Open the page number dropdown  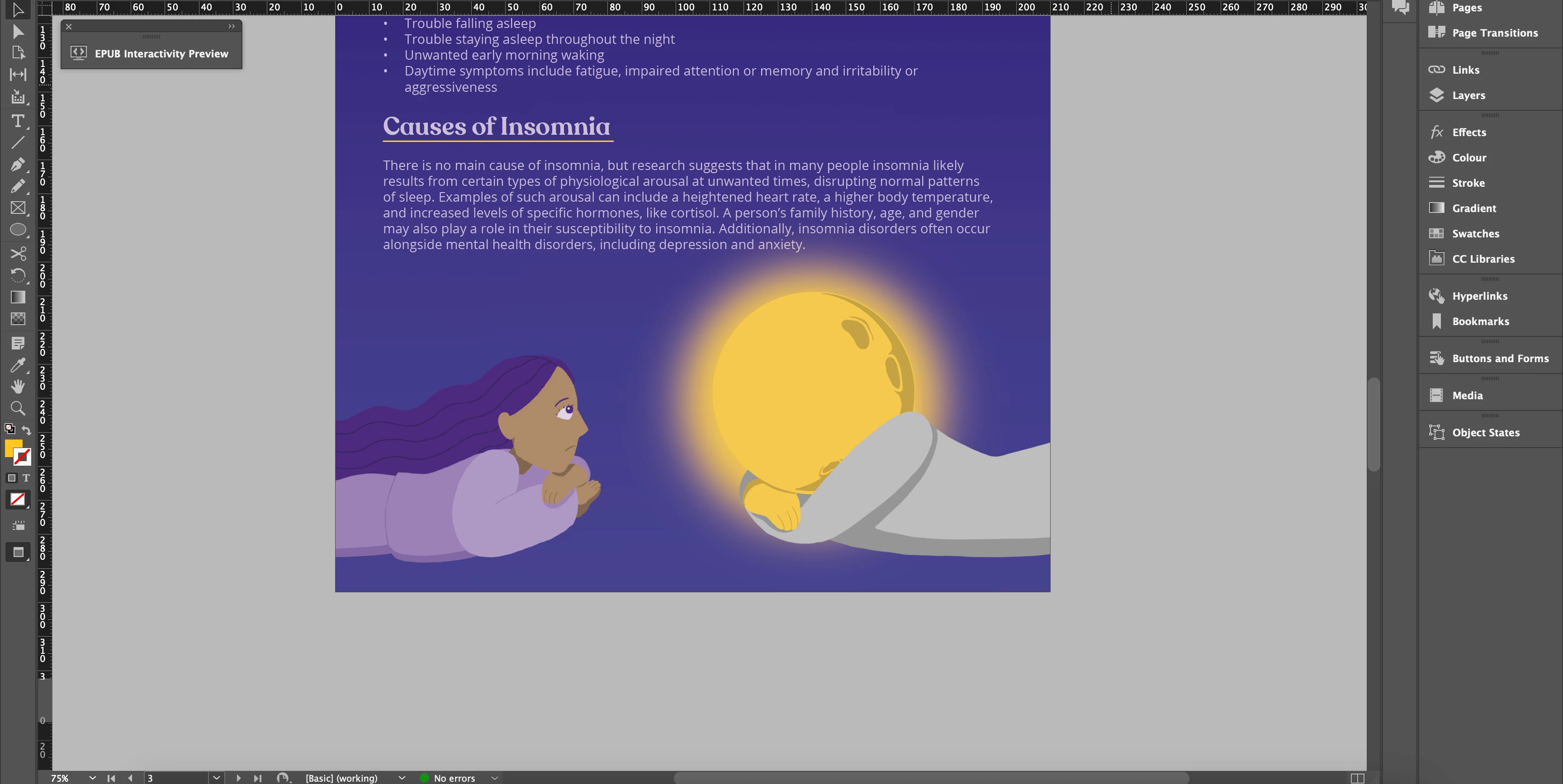tap(217, 778)
